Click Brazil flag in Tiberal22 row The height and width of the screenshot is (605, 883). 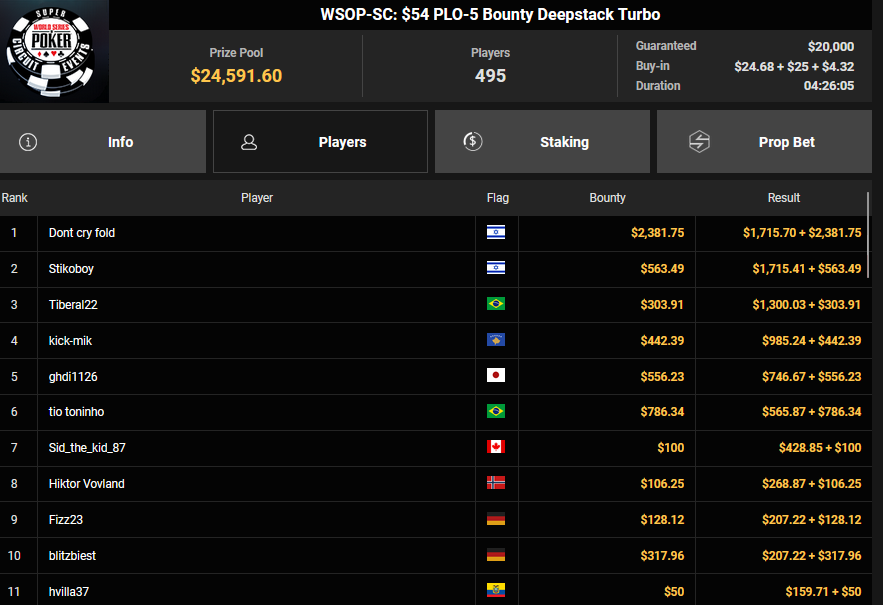pos(495,305)
